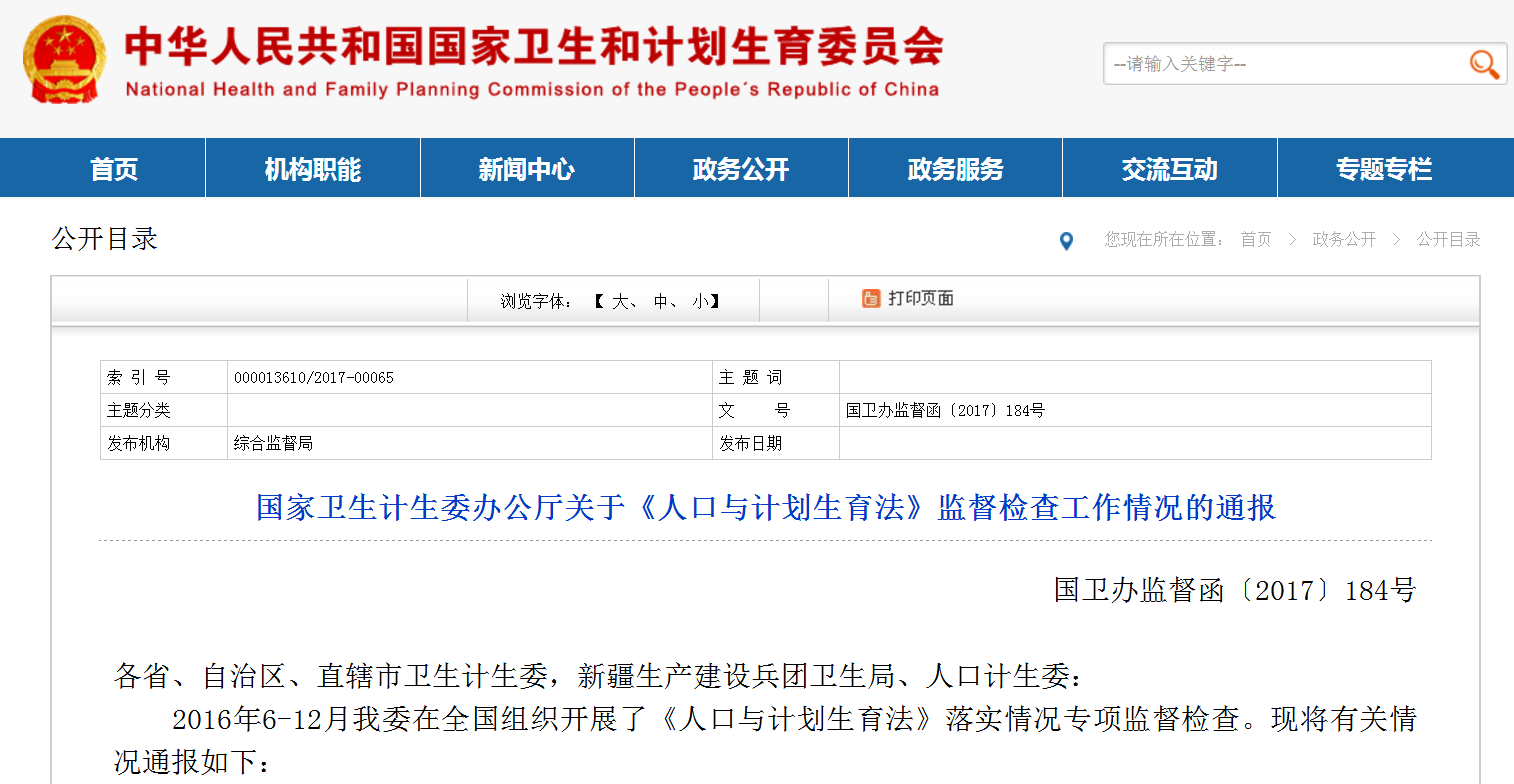Click the 索引号 label cell
Viewport: 1514px width, 784px height.
point(164,378)
